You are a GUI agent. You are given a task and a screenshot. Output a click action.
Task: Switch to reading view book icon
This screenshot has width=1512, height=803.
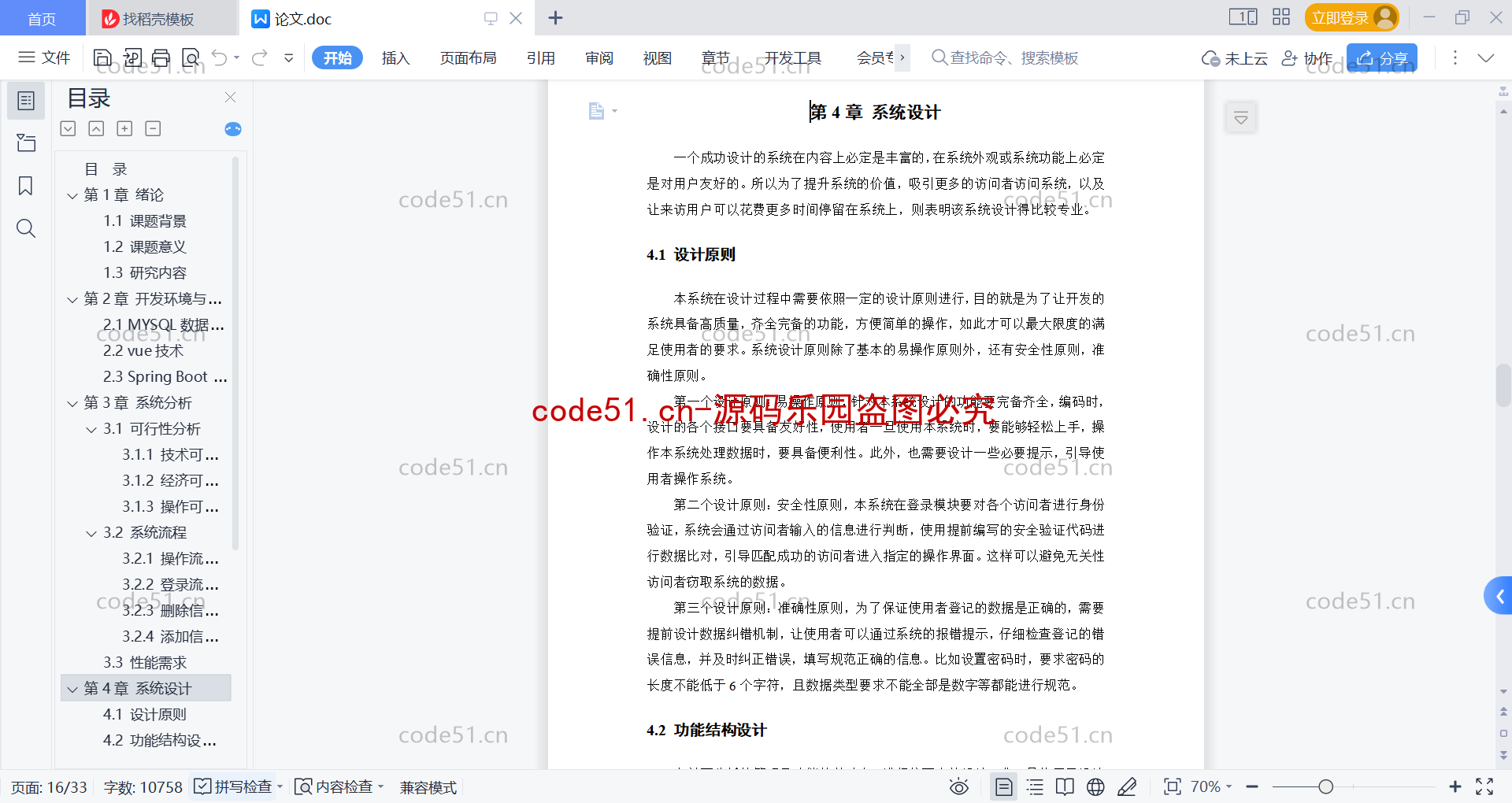point(1065,786)
